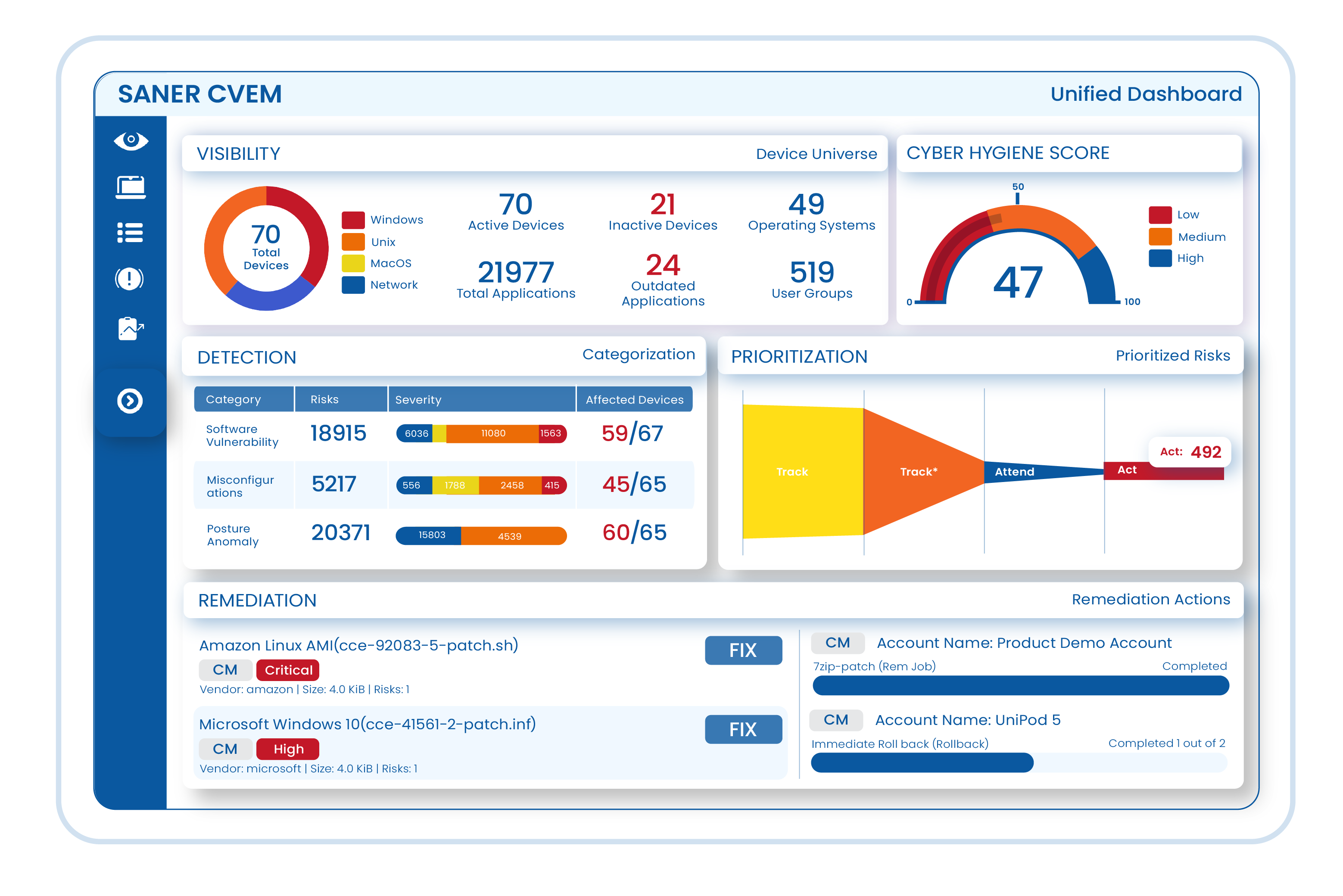Click the hygiene score gauge showing 47
The height and width of the screenshot is (896, 1343).
(x=1018, y=254)
